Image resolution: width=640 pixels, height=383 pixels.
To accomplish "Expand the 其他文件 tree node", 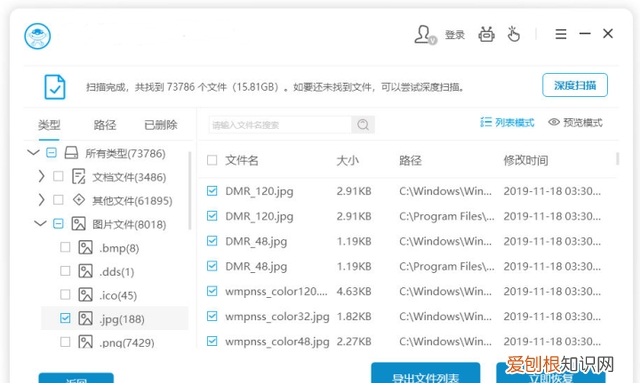I will [41, 200].
